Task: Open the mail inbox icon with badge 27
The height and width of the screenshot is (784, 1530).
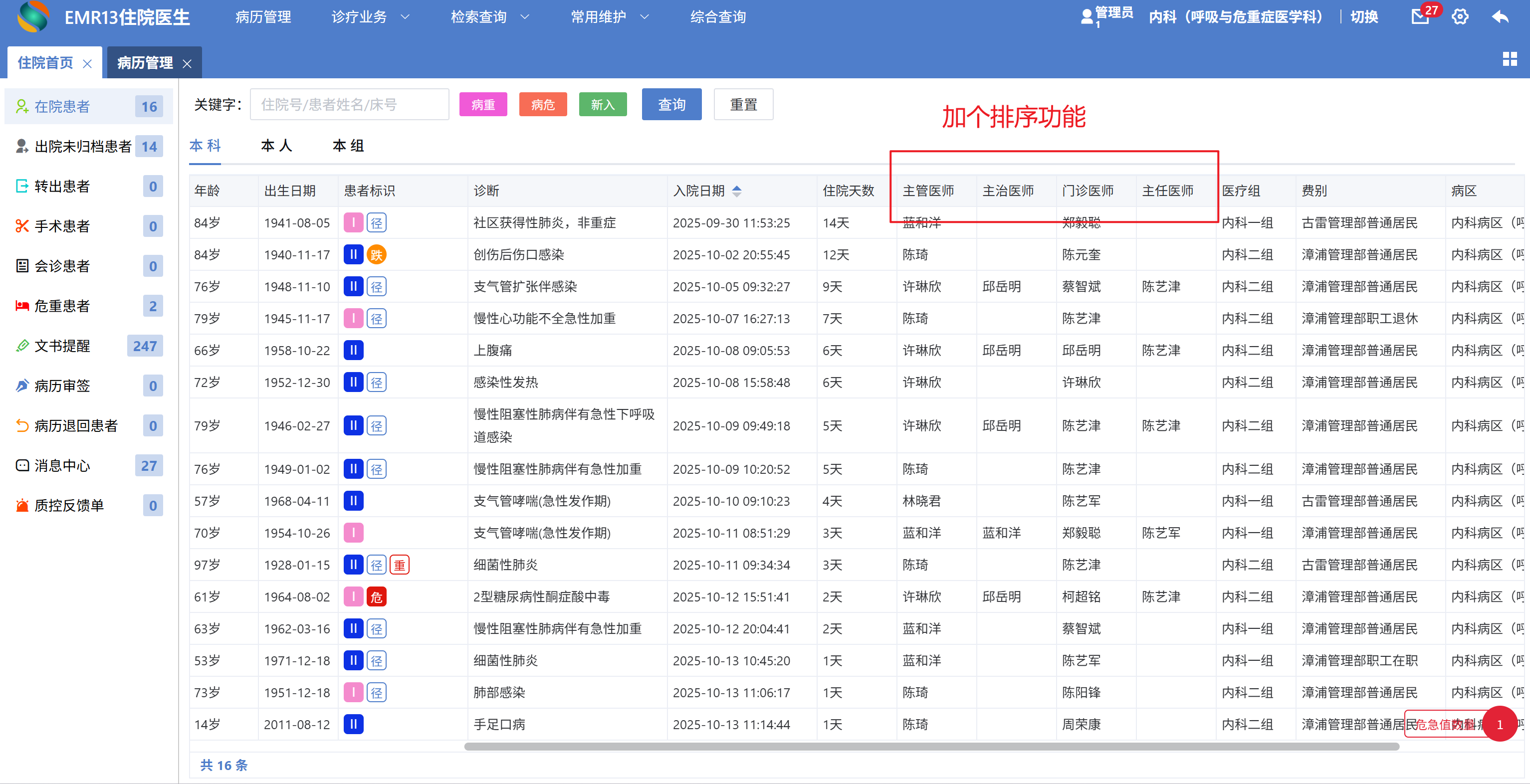Action: tap(1420, 16)
